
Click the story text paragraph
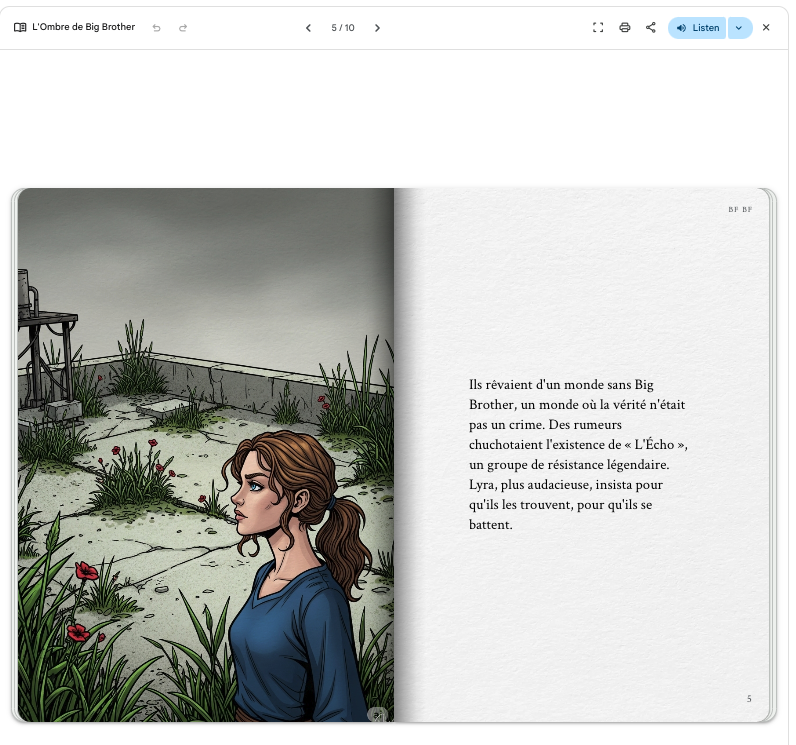point(578,454)
